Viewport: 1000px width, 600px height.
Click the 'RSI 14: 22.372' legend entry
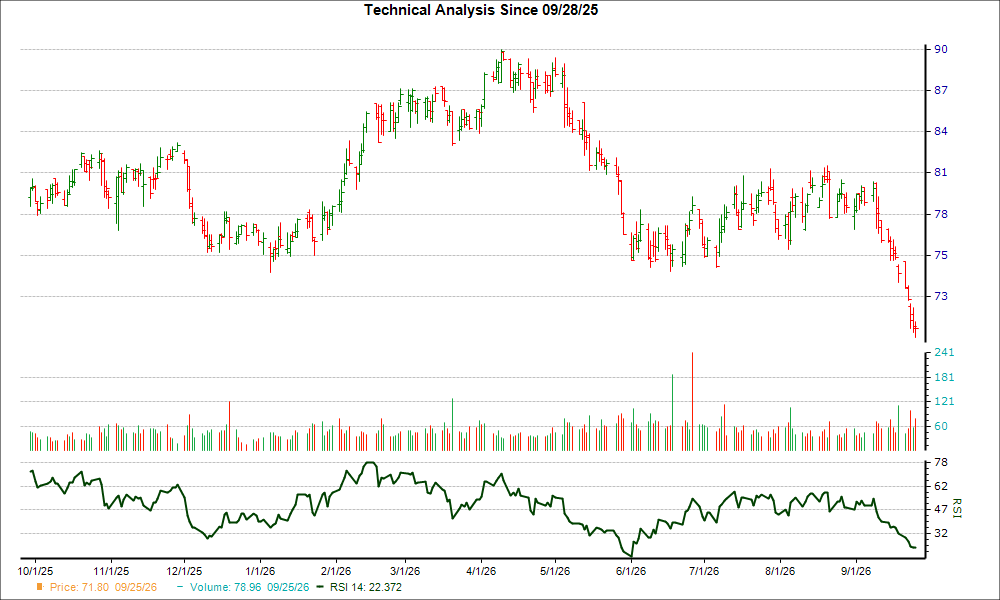(x=365, y=587)
